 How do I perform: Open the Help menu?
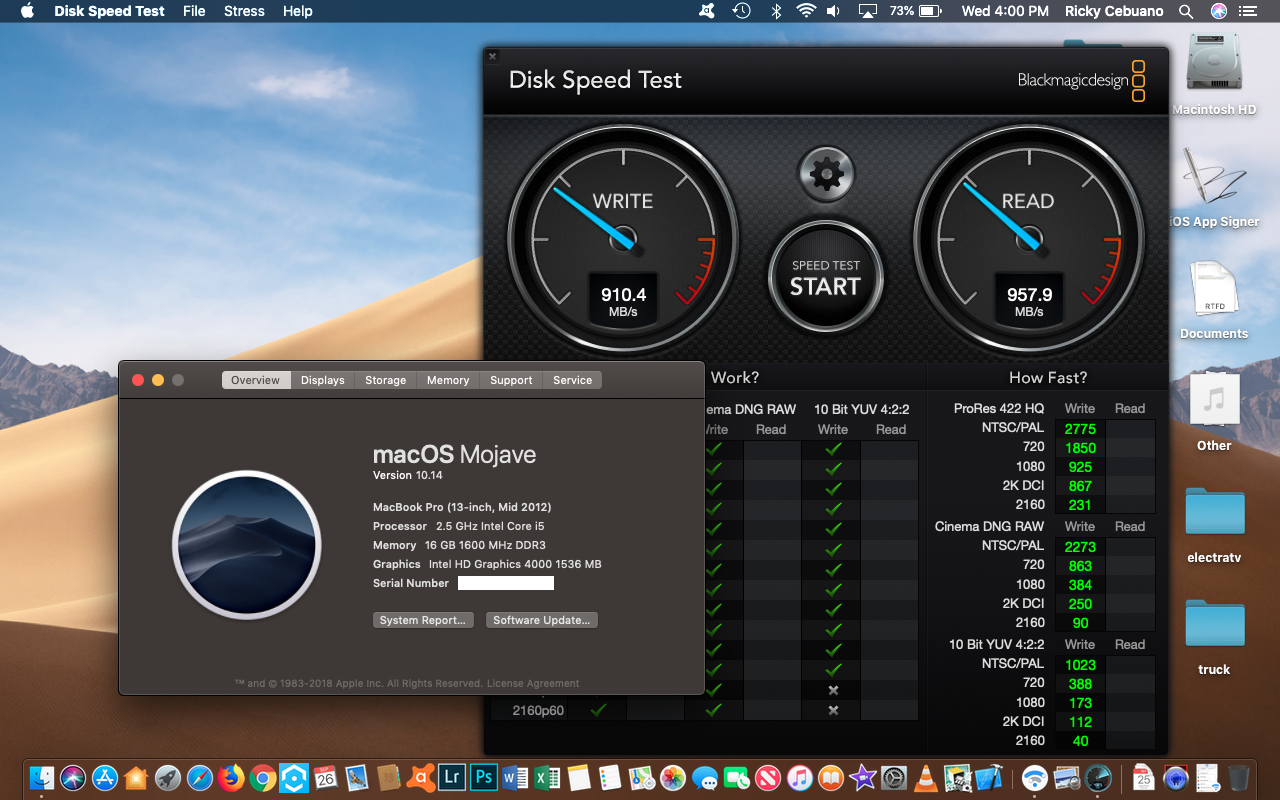click(298, 11)
